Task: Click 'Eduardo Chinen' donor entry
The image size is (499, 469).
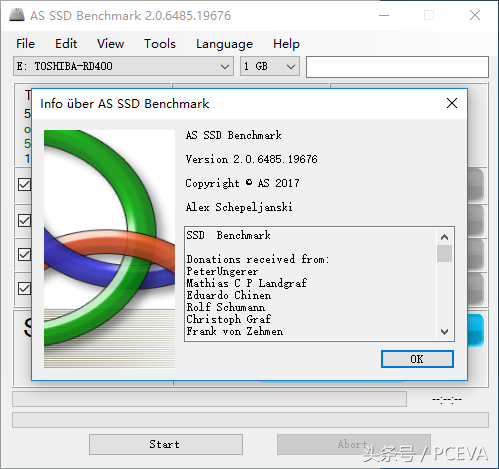Action: coord(229,295)
